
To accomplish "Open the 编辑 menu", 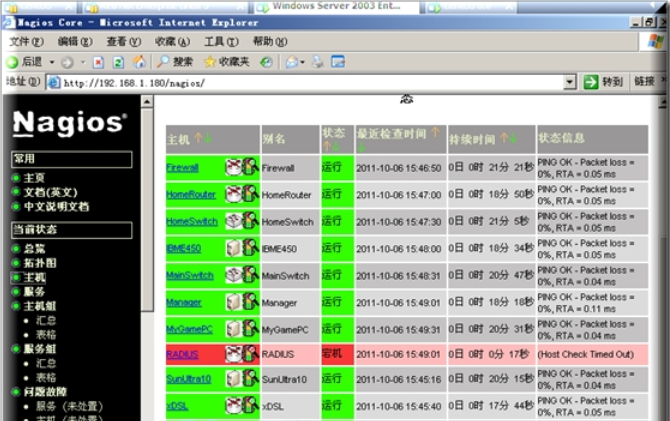I will point(75,41).
